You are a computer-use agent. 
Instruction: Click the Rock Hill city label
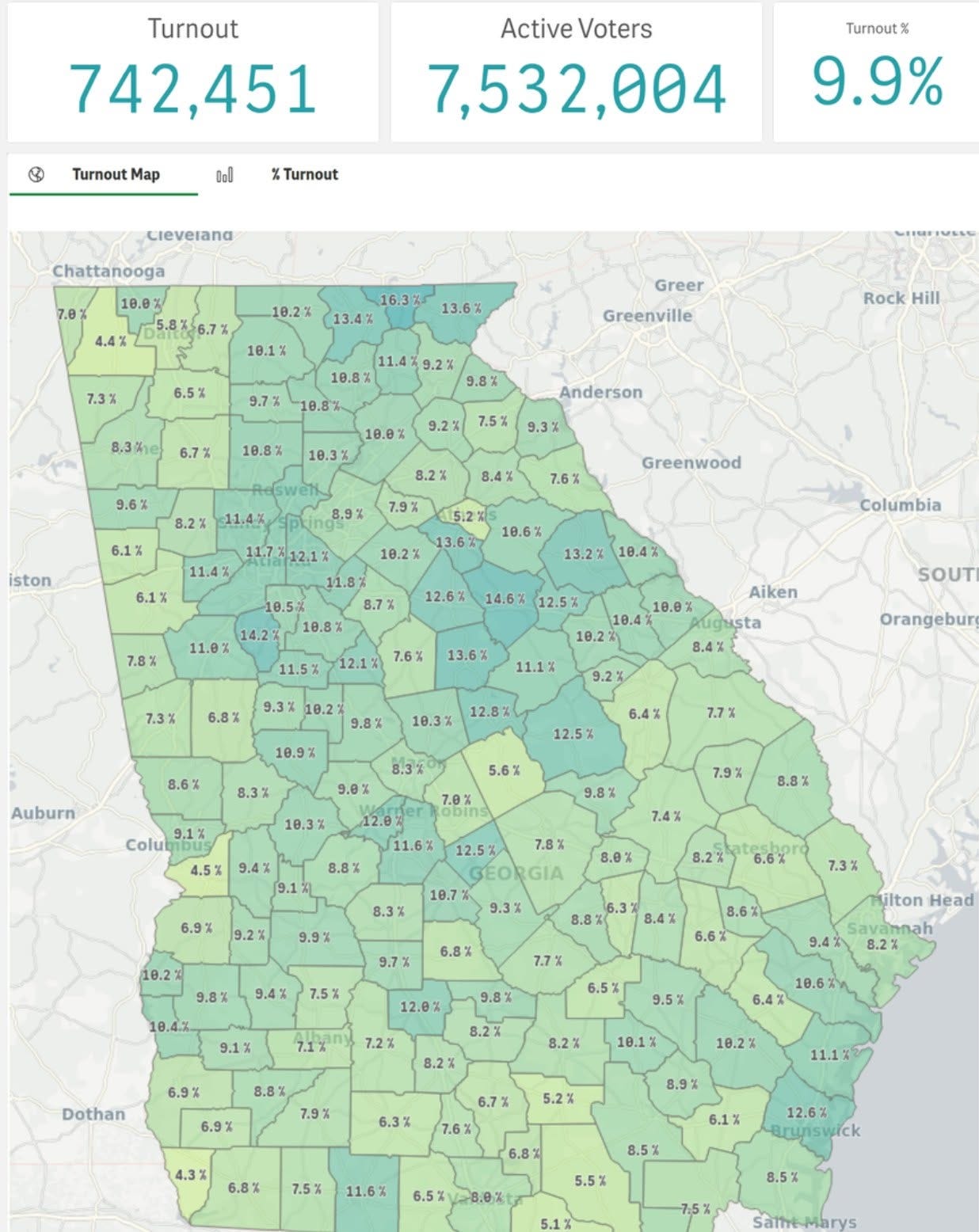(x=901, y=298)
